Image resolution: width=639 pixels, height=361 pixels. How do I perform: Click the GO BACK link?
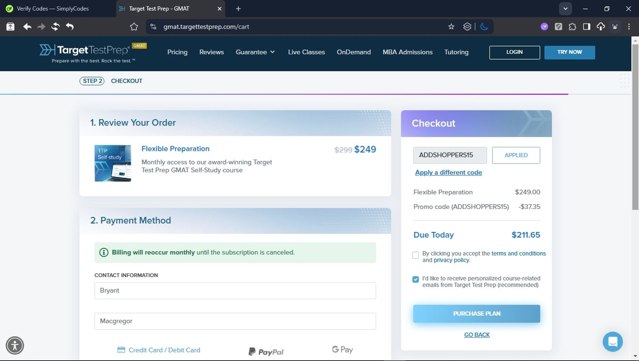coord(477,335)
